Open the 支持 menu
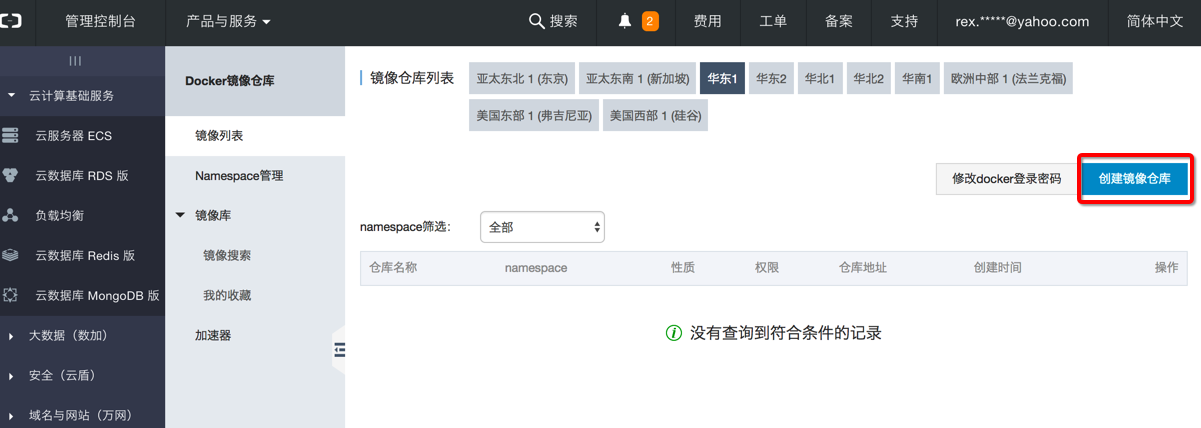The height and width of the screenshot is (428, 1201). (x=904, y=21)
